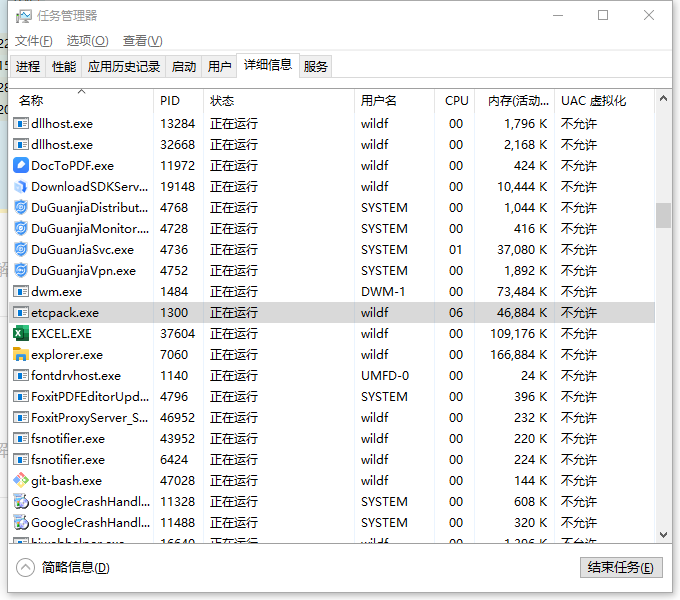Click the icon of fsnotifier.exe PID 6424

pyautogui.click(x=21, y=460)
